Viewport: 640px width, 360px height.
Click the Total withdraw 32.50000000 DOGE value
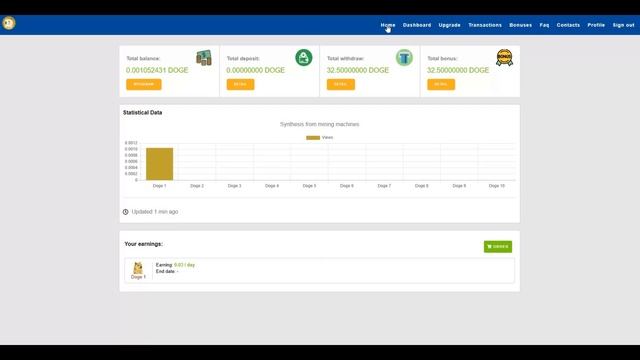tap(358, 70)
